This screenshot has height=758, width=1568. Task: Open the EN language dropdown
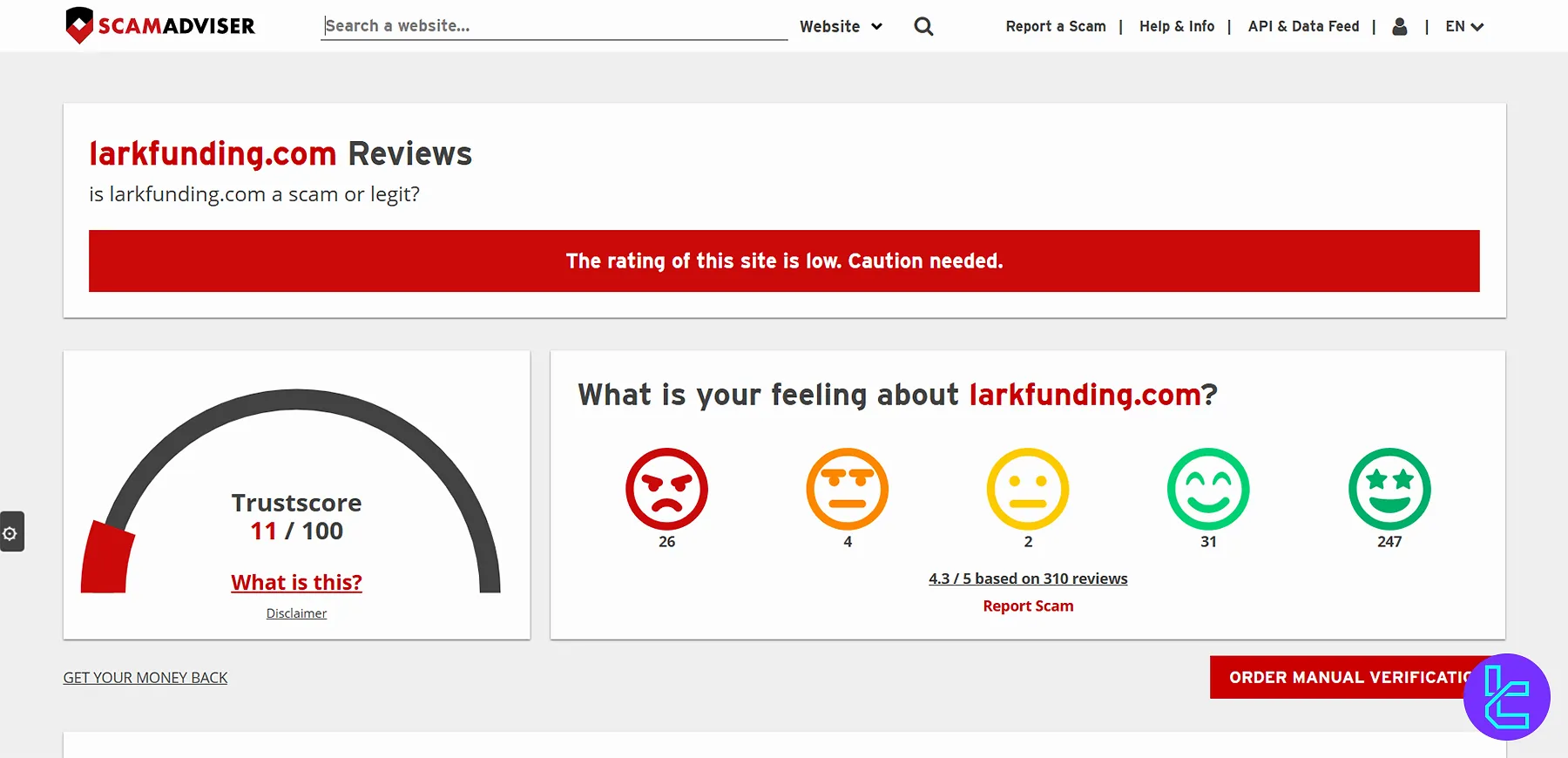click(1463, 27)
